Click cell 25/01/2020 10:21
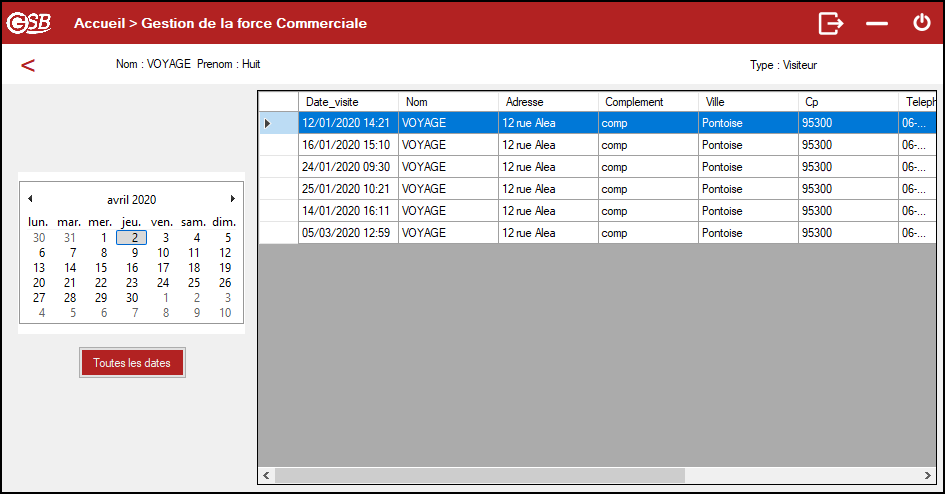This screenshot has width=945, height=494. 348,189
